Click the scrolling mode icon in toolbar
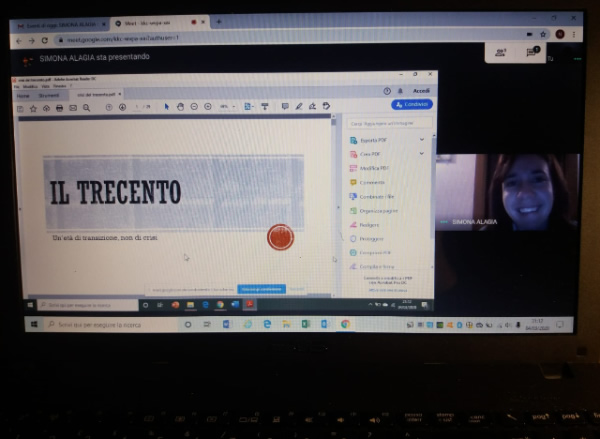 pyautogui.click(x=265, y=106)
